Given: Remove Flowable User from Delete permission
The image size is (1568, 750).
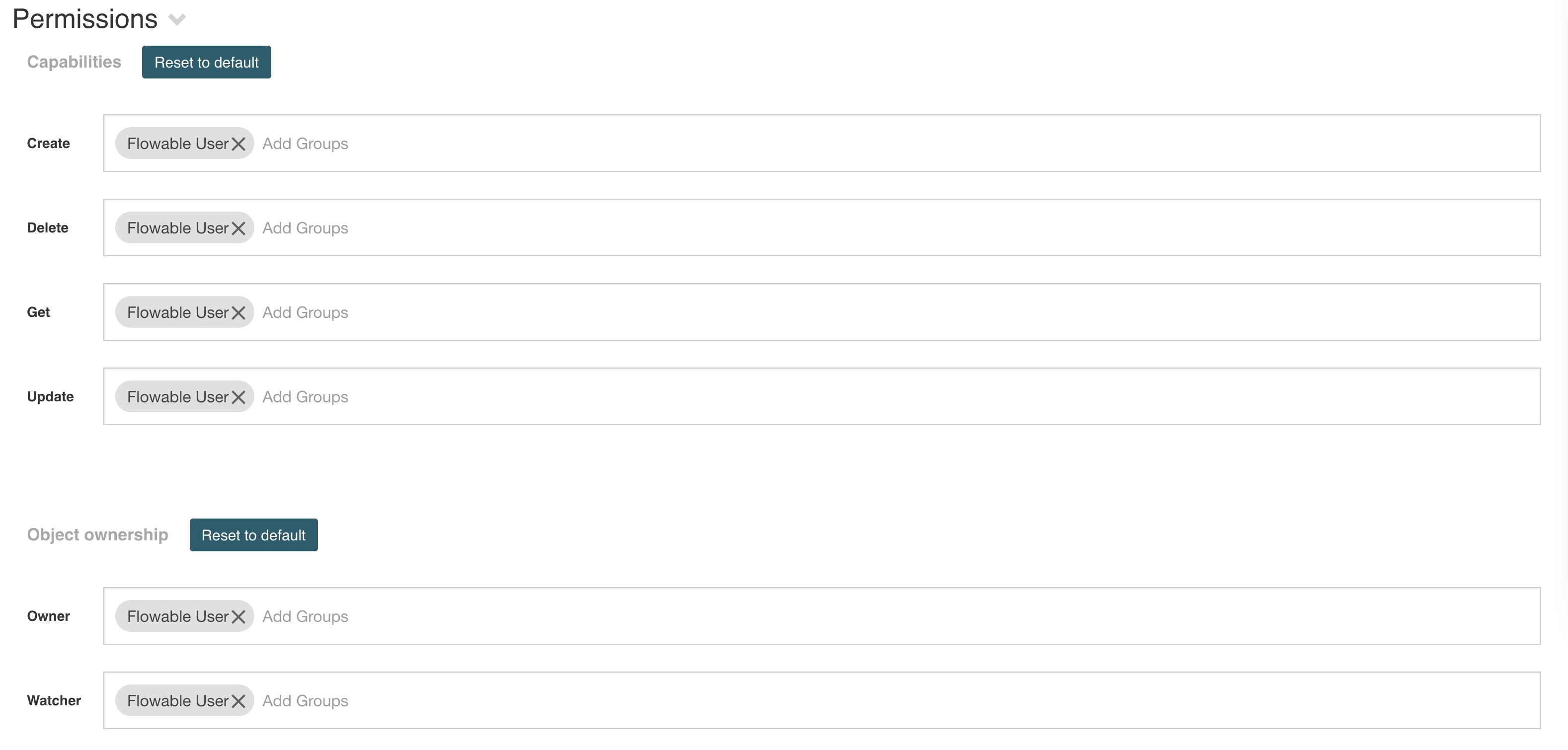Looking at the screenshot, I should [x=238, y=228].
